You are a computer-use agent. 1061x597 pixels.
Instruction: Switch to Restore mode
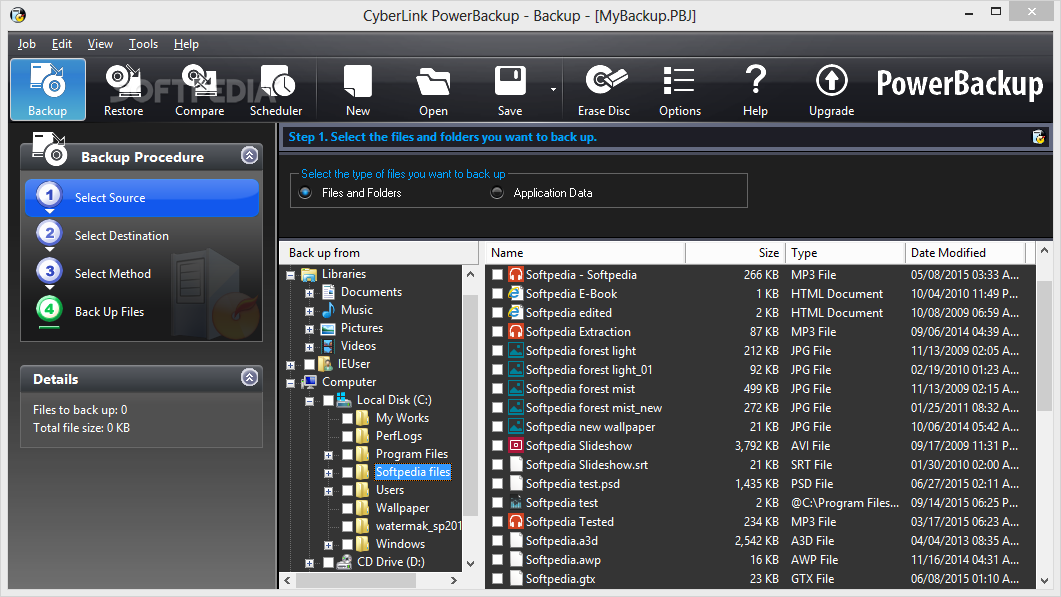click(x=123, y=89)
